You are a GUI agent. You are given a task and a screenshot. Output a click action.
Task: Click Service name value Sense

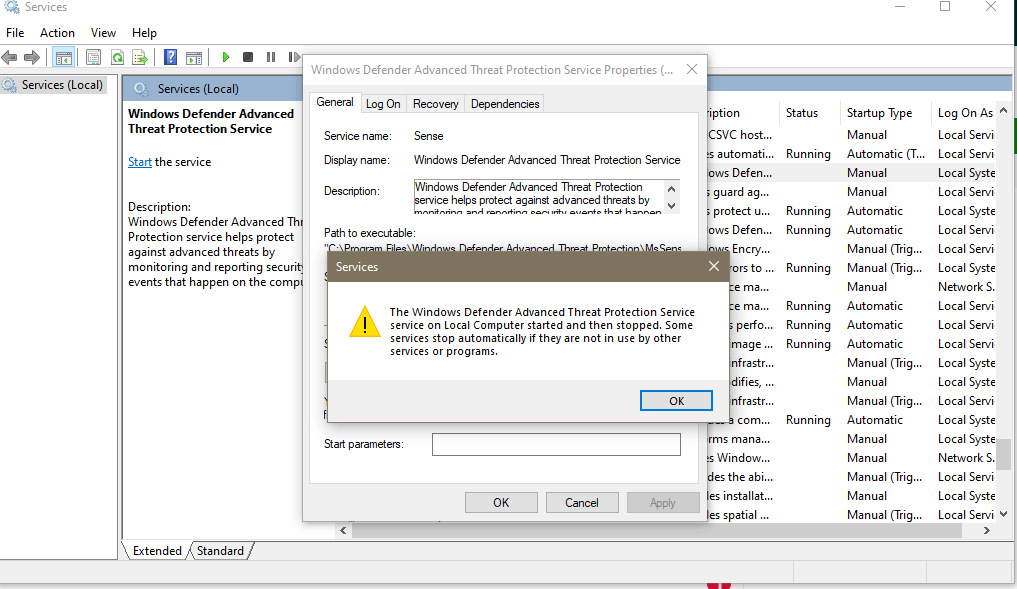point(429,136)
